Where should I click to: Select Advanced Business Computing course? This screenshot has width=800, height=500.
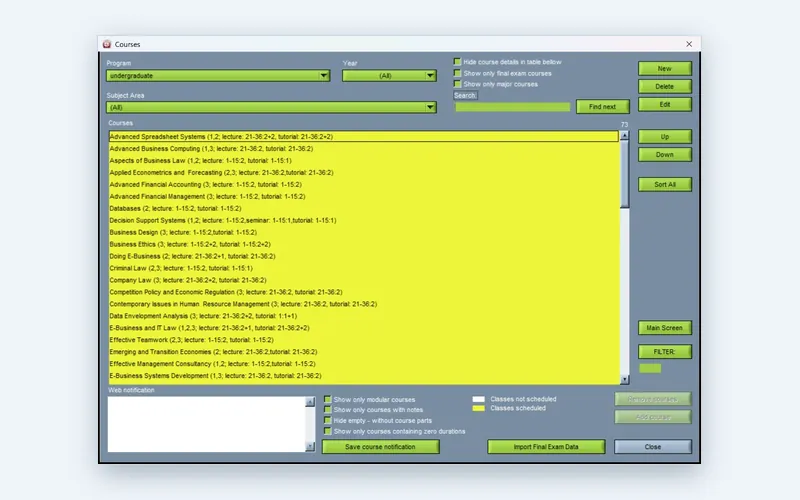[364, 148]
